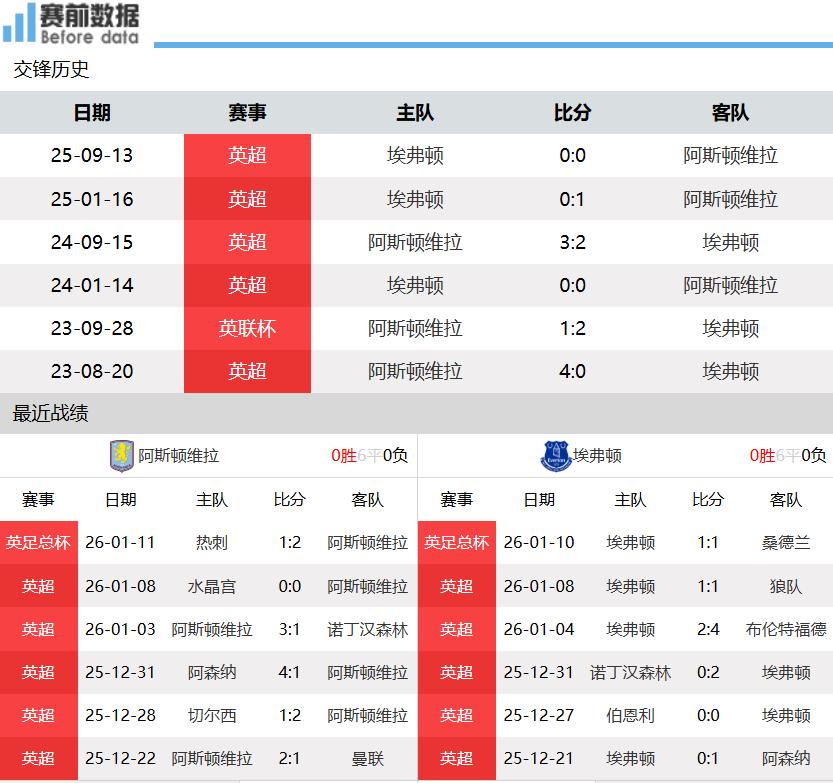Click the 赛前数据 bar chart logo icon
833x783 pixels.
(x=20, y=24)
